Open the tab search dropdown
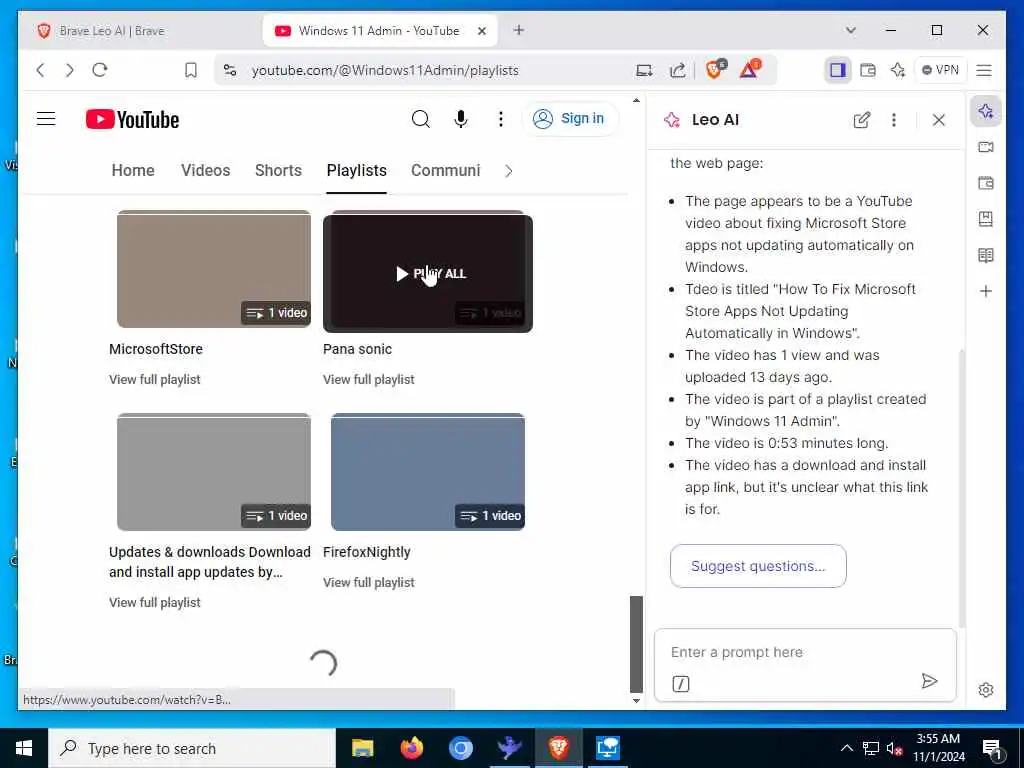The height and width of the screenshot is (768, 1024). 850,30
